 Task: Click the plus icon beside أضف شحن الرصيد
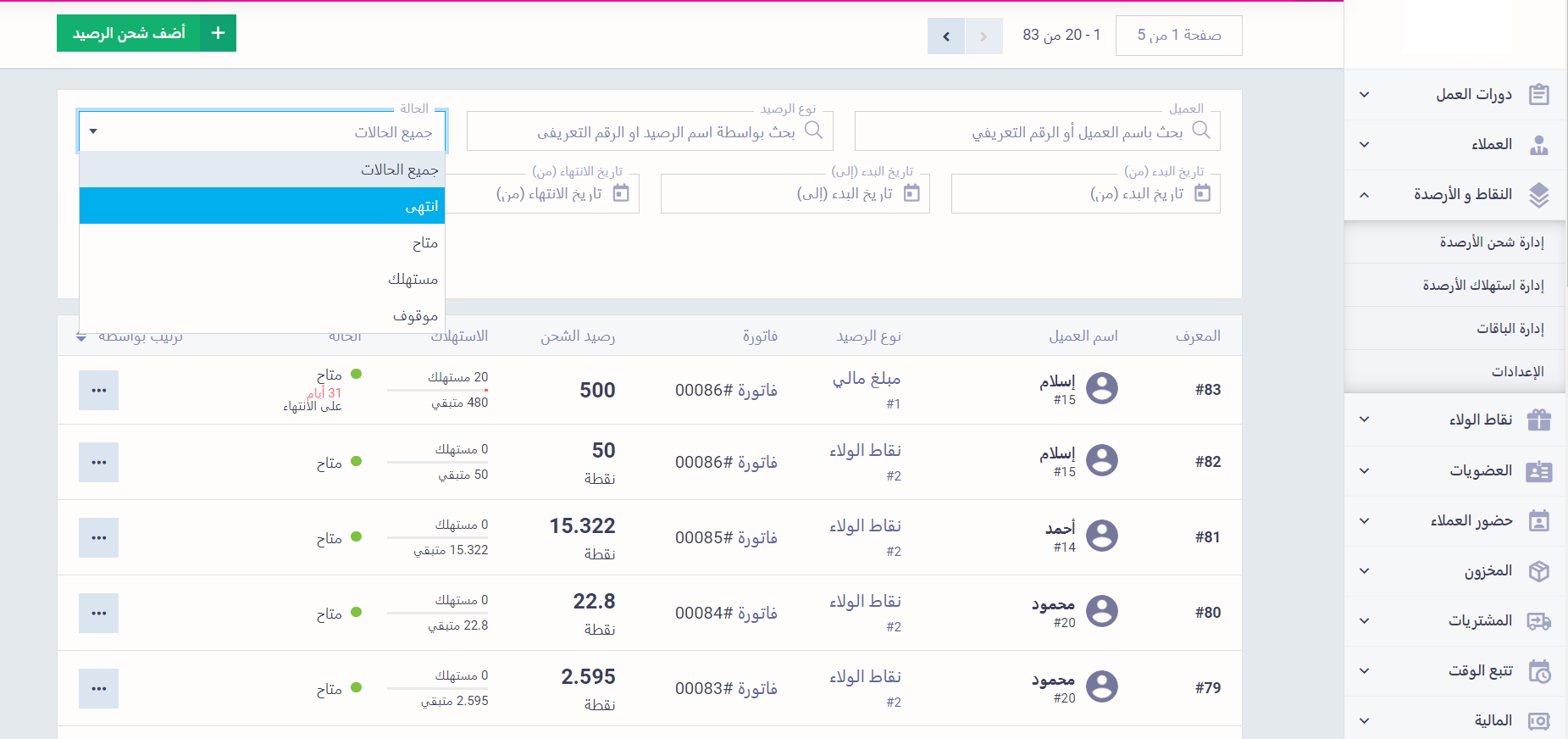pos(218,33)
